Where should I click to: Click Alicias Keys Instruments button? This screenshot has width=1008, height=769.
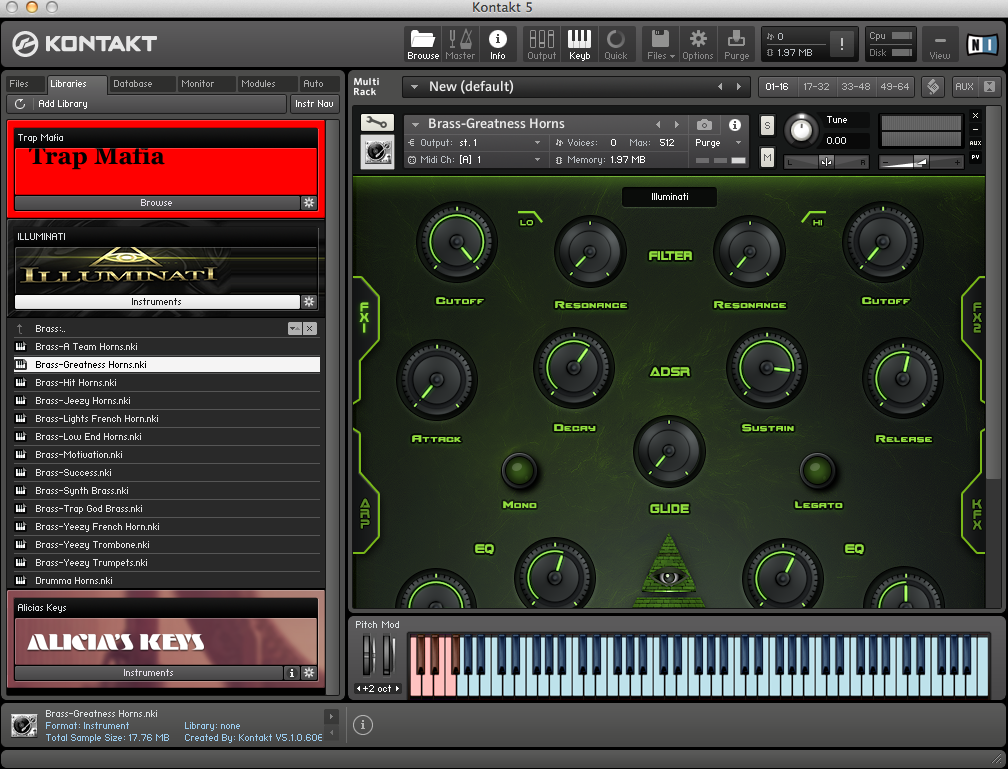[148, 673]
